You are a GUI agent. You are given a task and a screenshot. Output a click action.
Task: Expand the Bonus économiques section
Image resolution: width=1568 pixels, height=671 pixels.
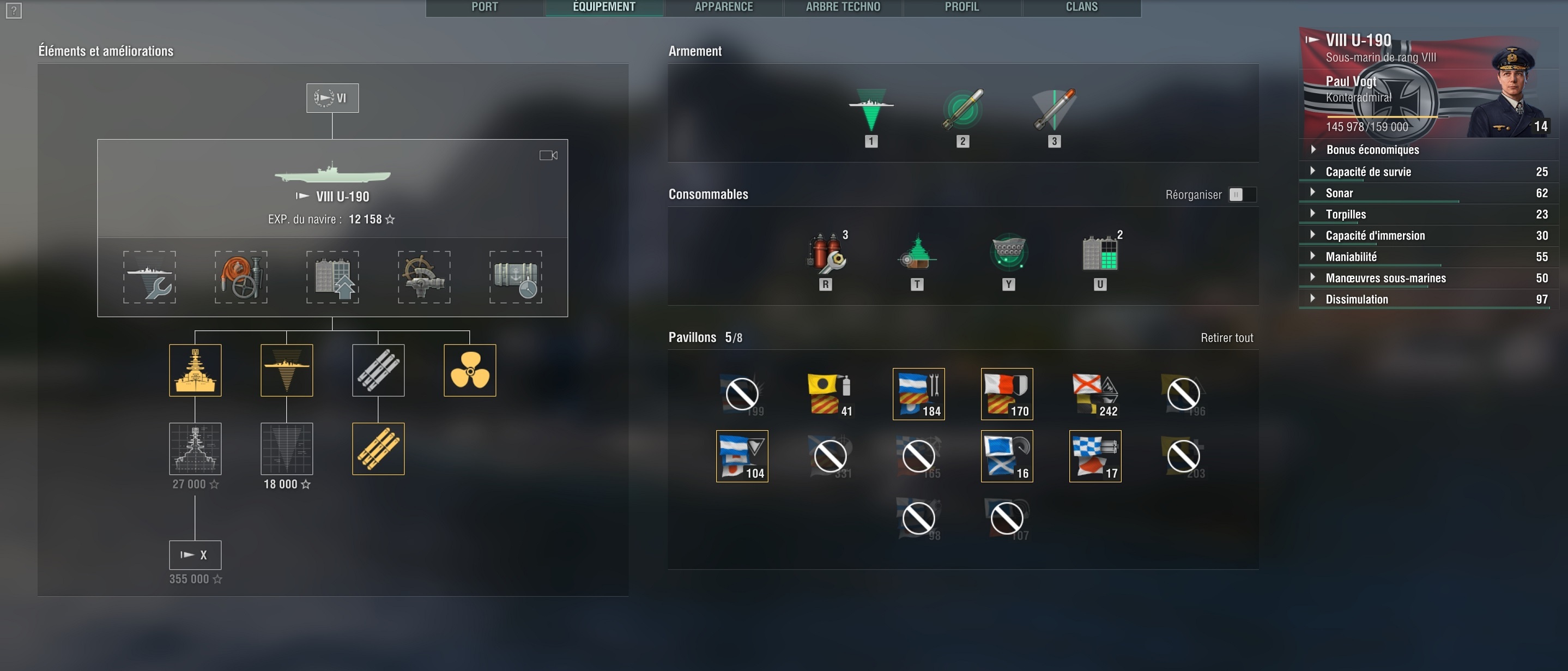(x=1372, y=150)
